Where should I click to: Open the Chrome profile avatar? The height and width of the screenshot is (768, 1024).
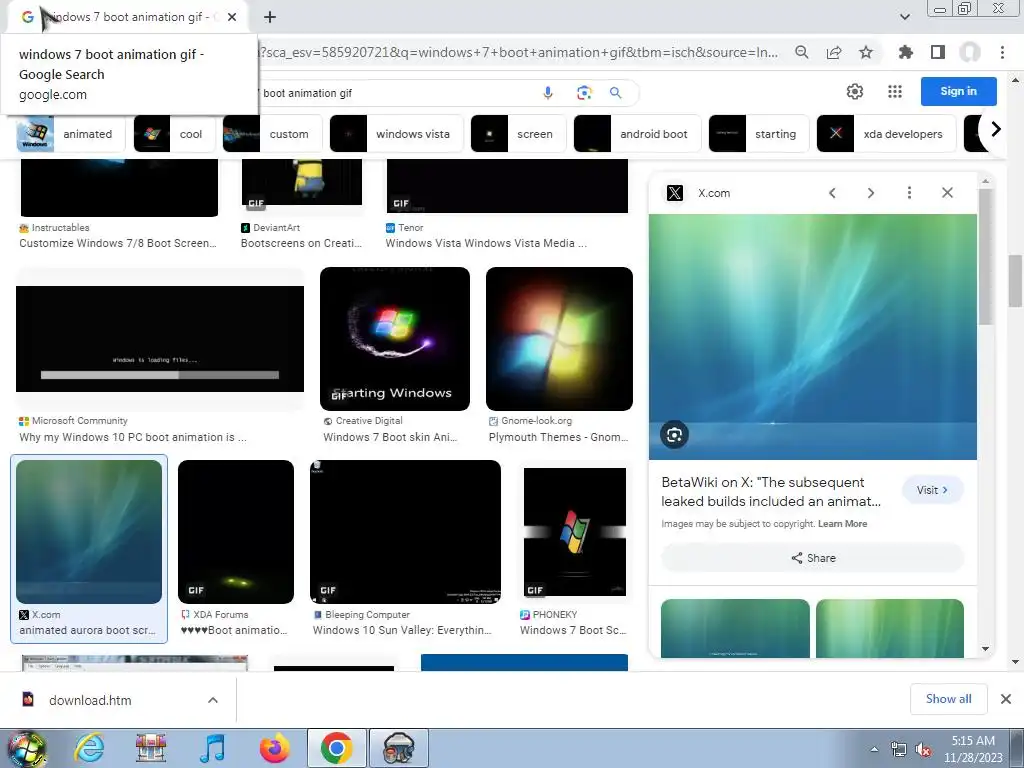[970, 52]
